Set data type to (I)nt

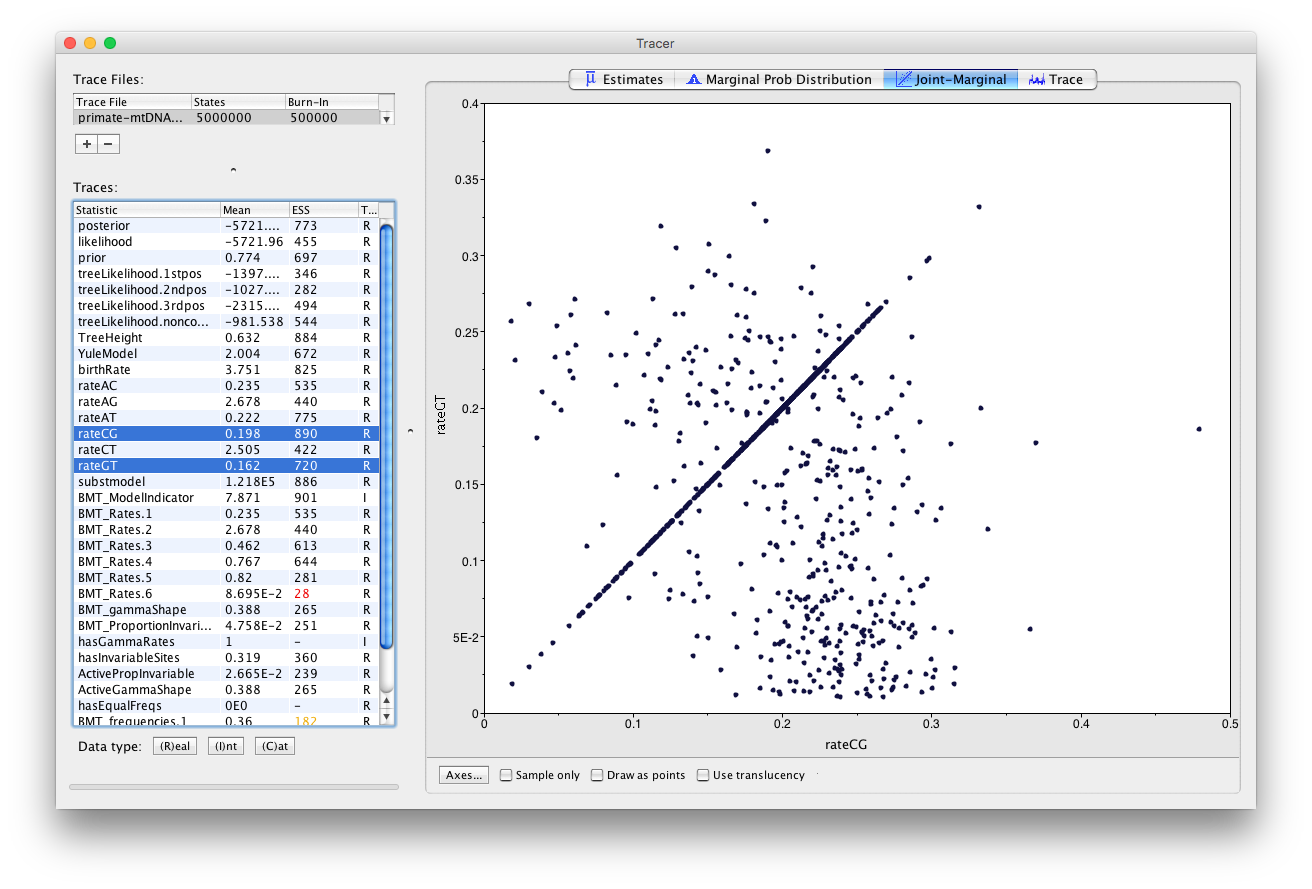226,746
